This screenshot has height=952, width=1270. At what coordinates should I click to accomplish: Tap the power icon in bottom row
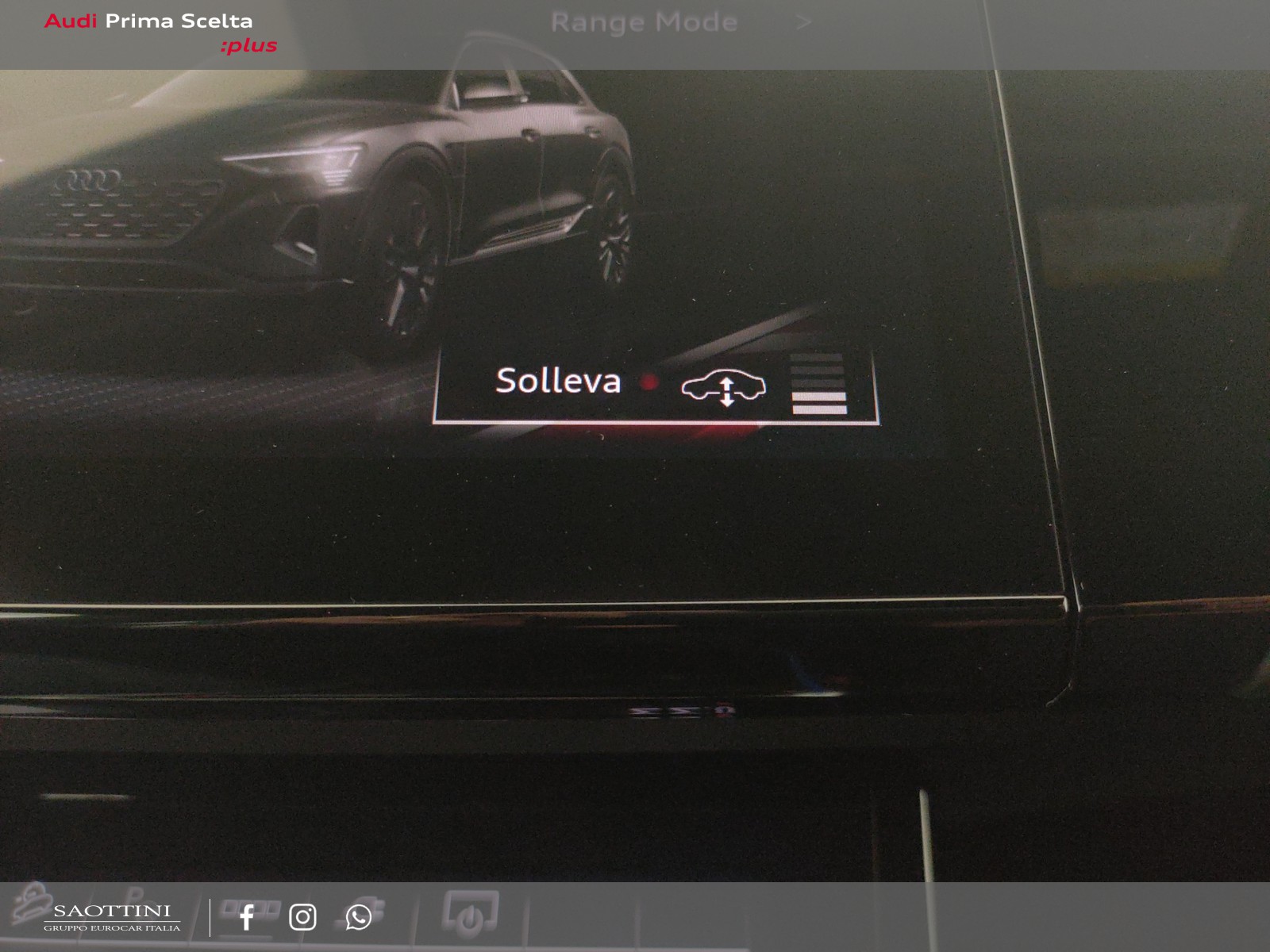[x=471, y=913]
